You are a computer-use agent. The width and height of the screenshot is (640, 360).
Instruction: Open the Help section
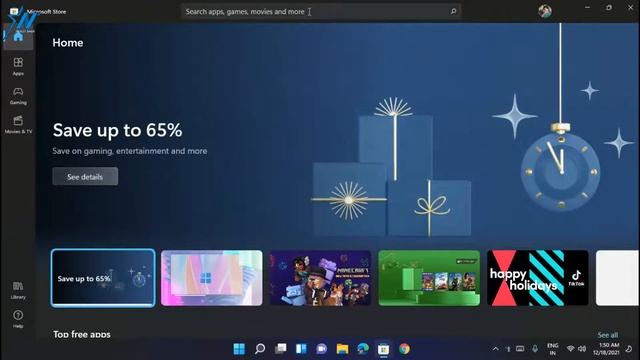[18, 319]
